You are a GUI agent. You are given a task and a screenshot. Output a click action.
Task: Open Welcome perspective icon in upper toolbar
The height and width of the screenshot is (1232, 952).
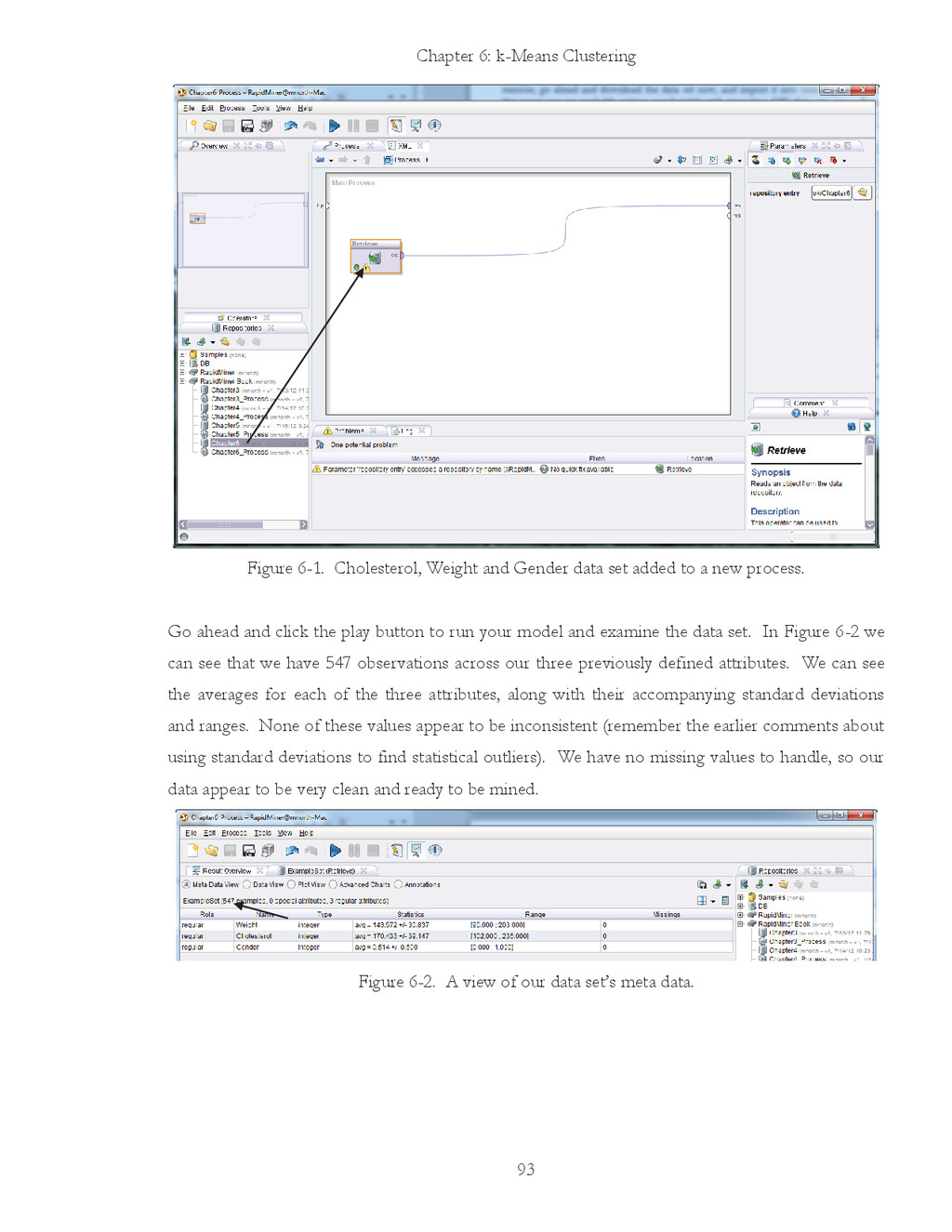434,126
